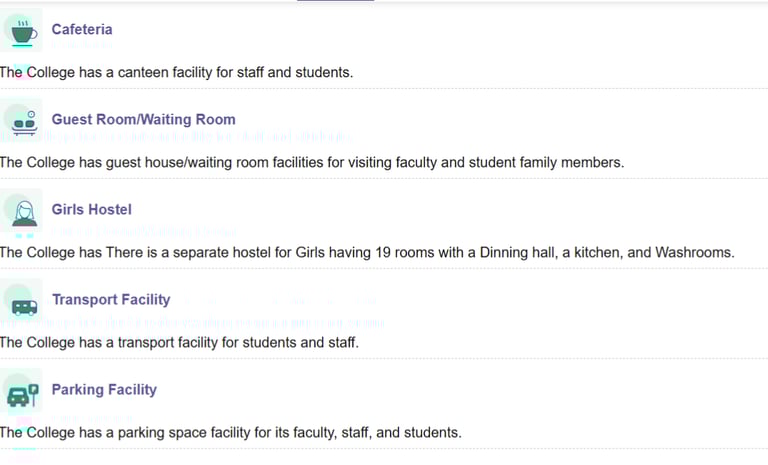The image size is (768, 465).
Task: Click the Cafeteria coffee cup icon
Action: tap(21, 31)
